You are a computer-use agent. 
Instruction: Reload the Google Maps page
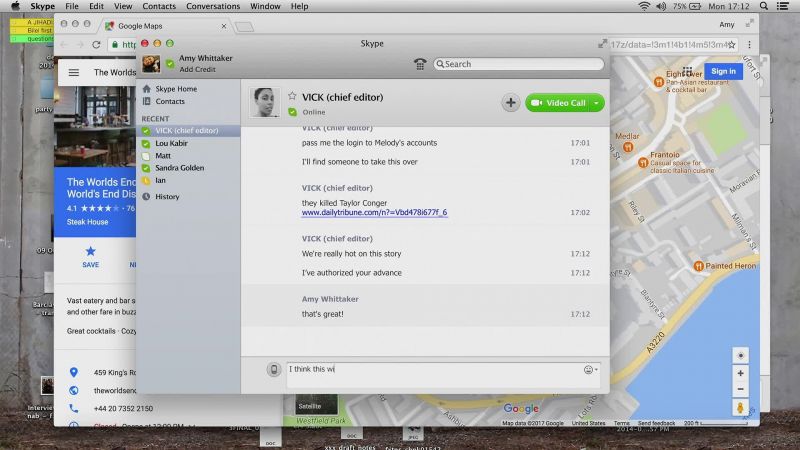tap(96, 45)
